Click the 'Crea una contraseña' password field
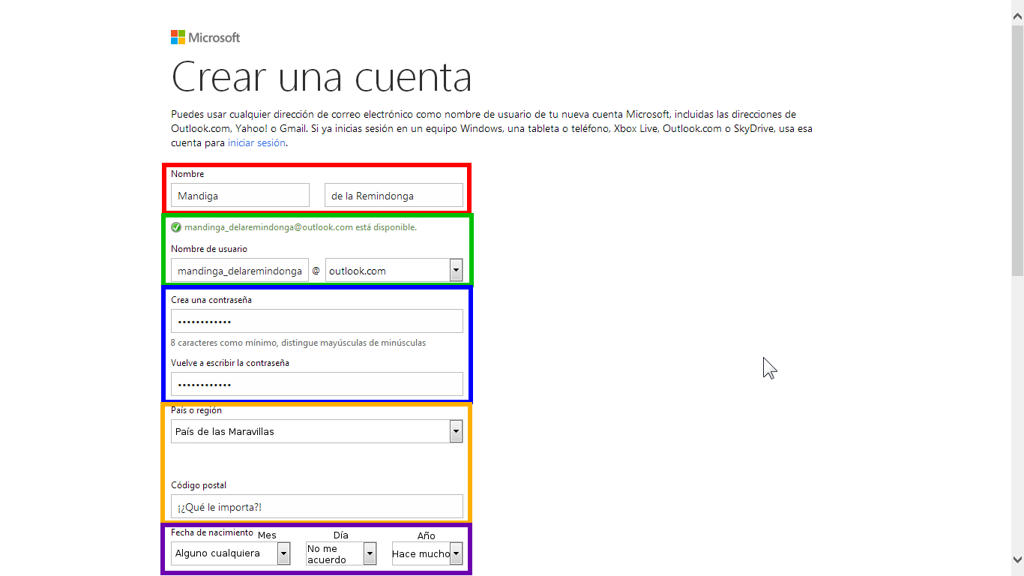Screen dimensions: 1024x576 [x=317, y=321]
